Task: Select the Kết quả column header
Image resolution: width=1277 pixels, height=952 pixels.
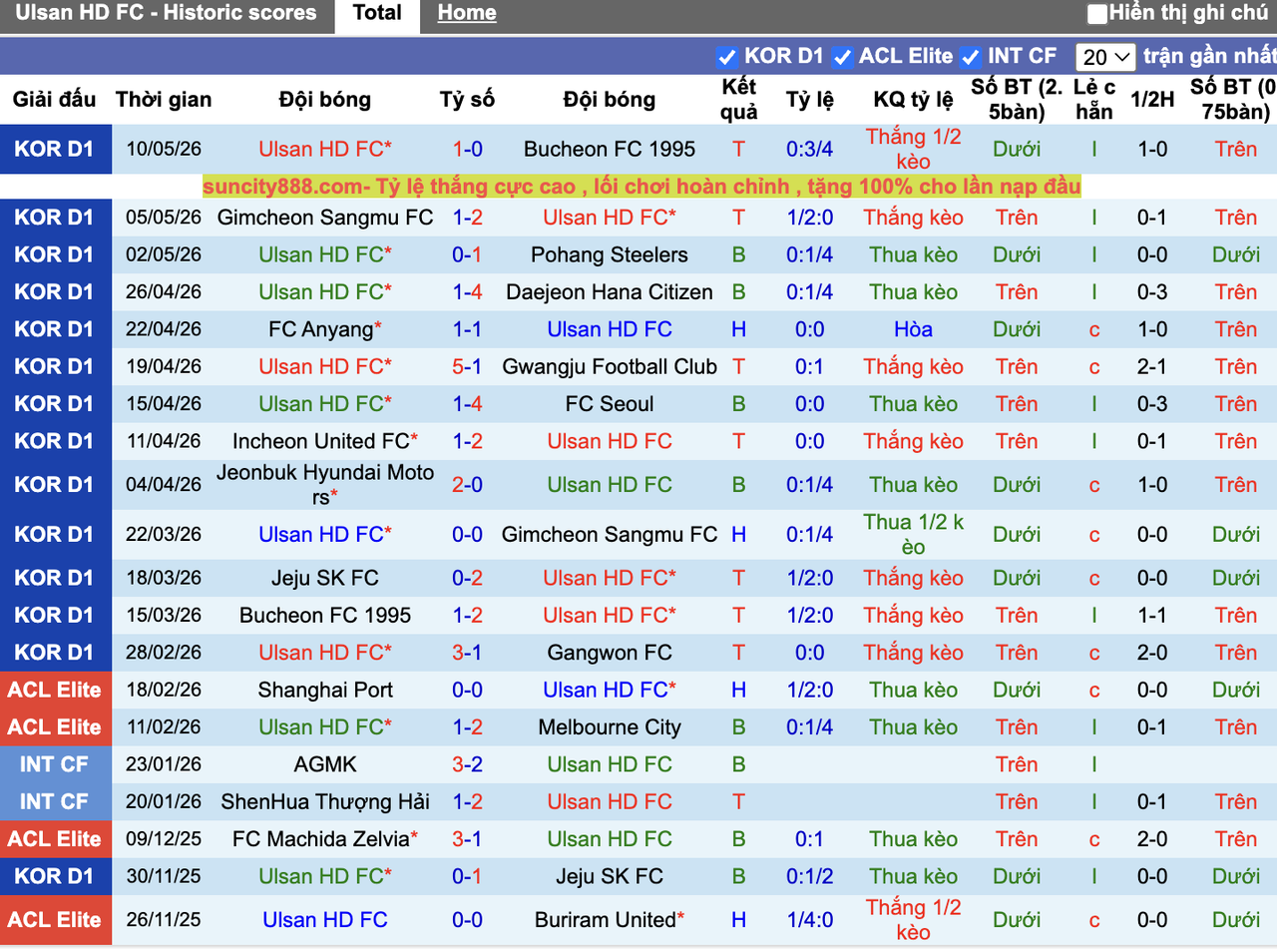Action: point(739,100)
